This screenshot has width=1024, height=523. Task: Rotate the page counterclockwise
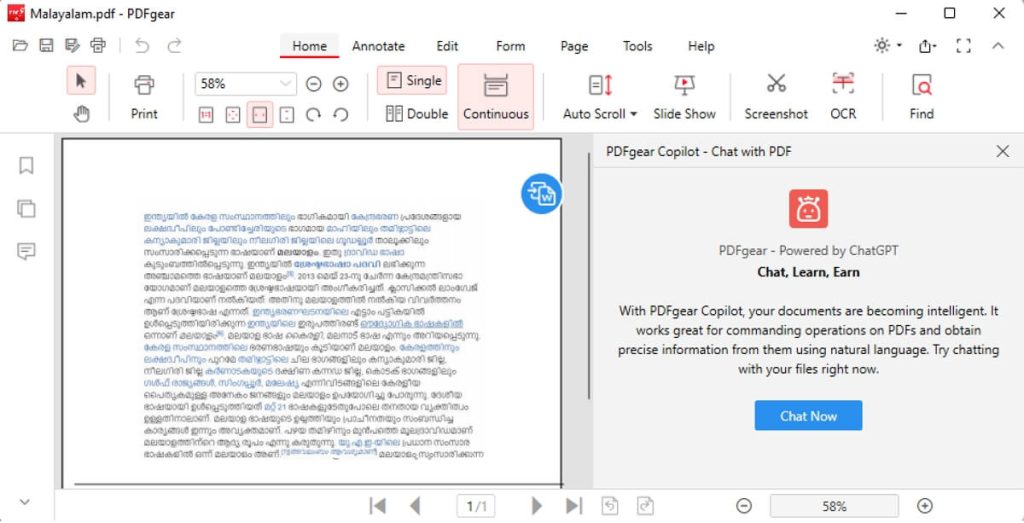[x=340, y=115]
